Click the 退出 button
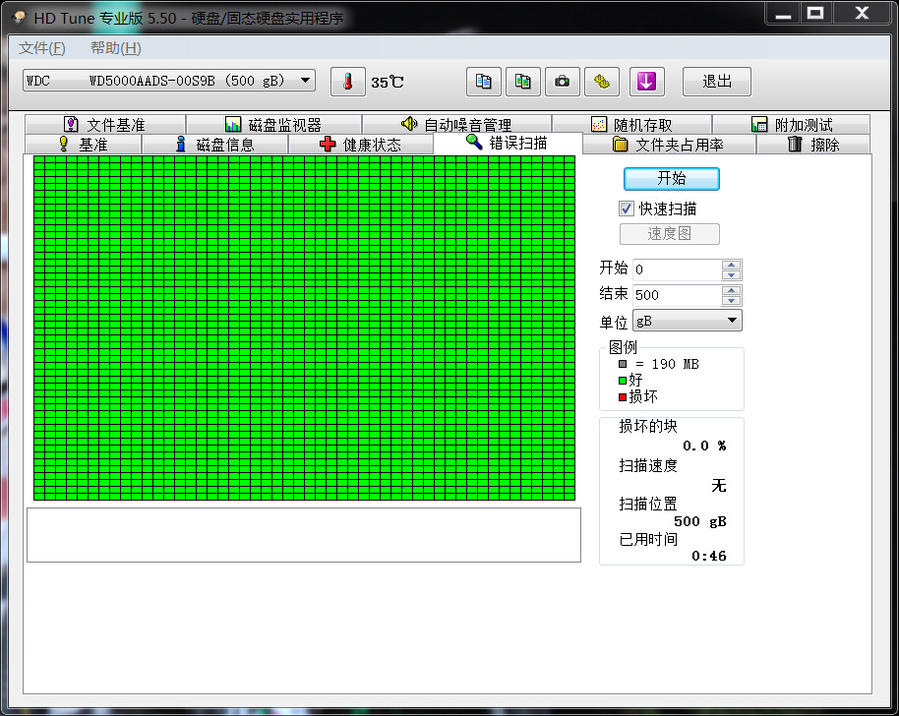Screen dimensions: 899x716 point(717,82)
